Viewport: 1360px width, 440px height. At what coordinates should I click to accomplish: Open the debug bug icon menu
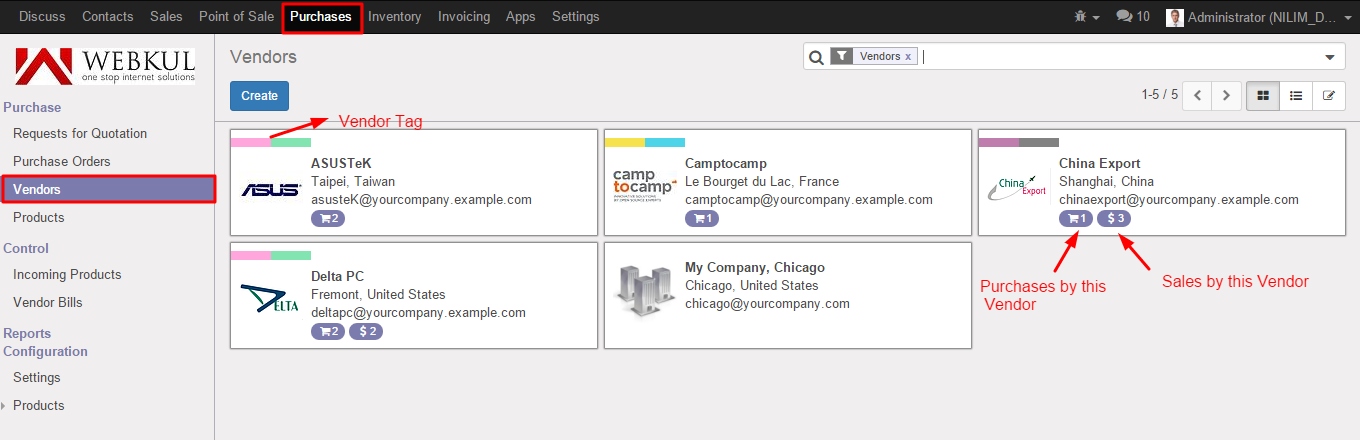(x=1085, y=17)
